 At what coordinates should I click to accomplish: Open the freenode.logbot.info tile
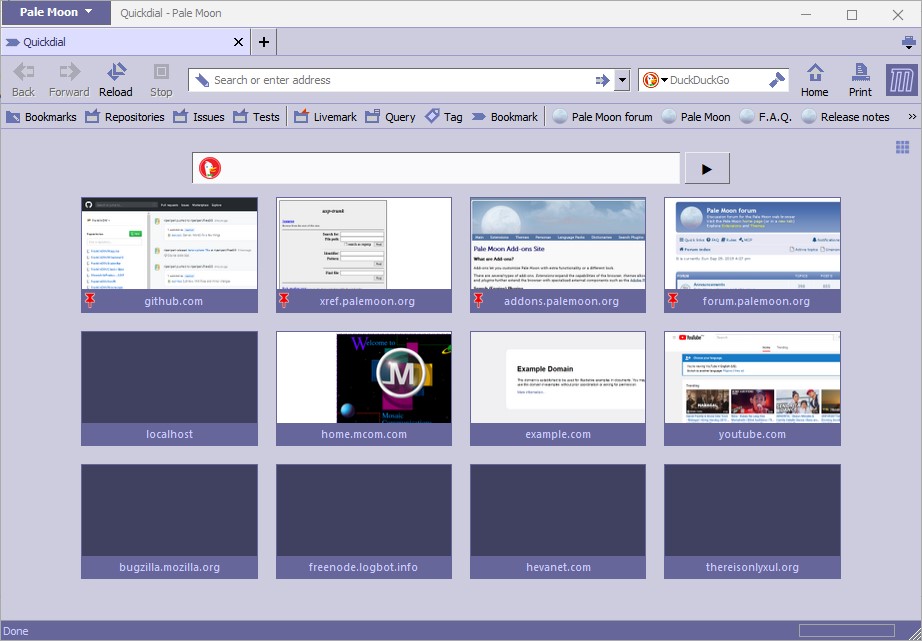[364, 522]
